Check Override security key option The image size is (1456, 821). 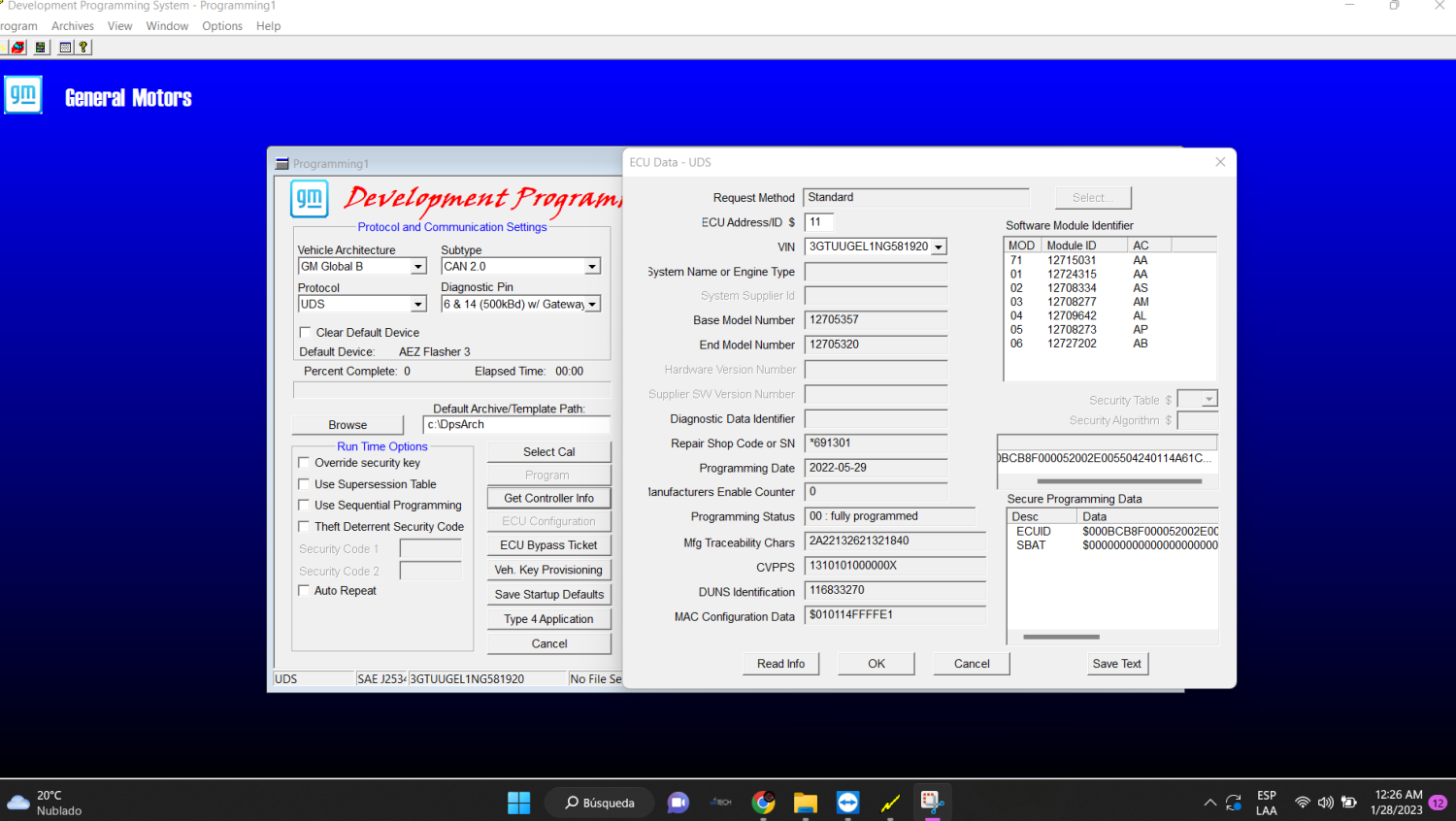pyautogui.click(x=304, y=463)
